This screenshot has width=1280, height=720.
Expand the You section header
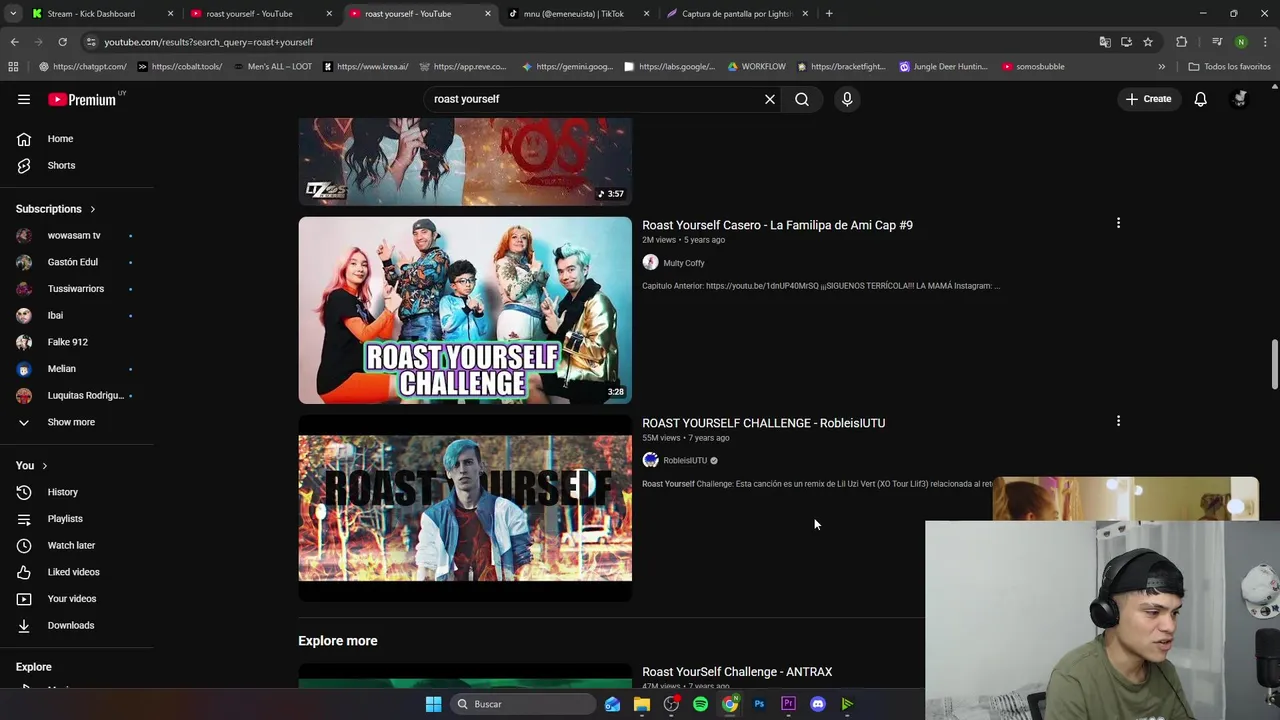(x=32, y=465)
